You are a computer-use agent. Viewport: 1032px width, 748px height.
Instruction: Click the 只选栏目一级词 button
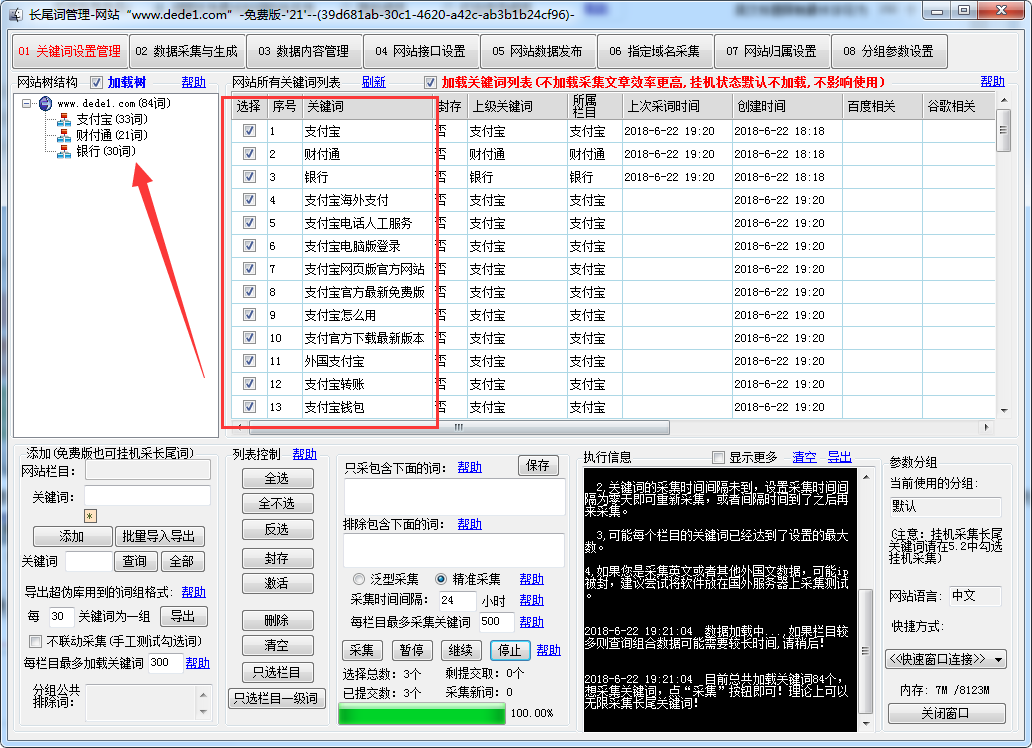click(x=277, y=699)
